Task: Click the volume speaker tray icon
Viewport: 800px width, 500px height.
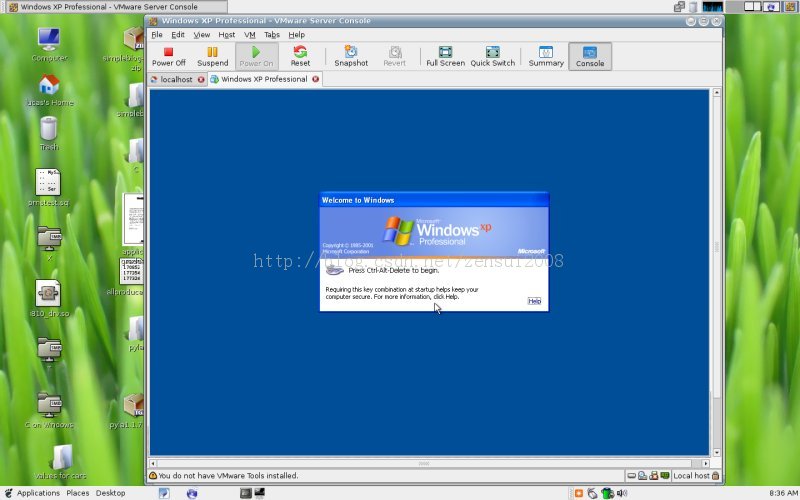Action: [x=622, y=493]
